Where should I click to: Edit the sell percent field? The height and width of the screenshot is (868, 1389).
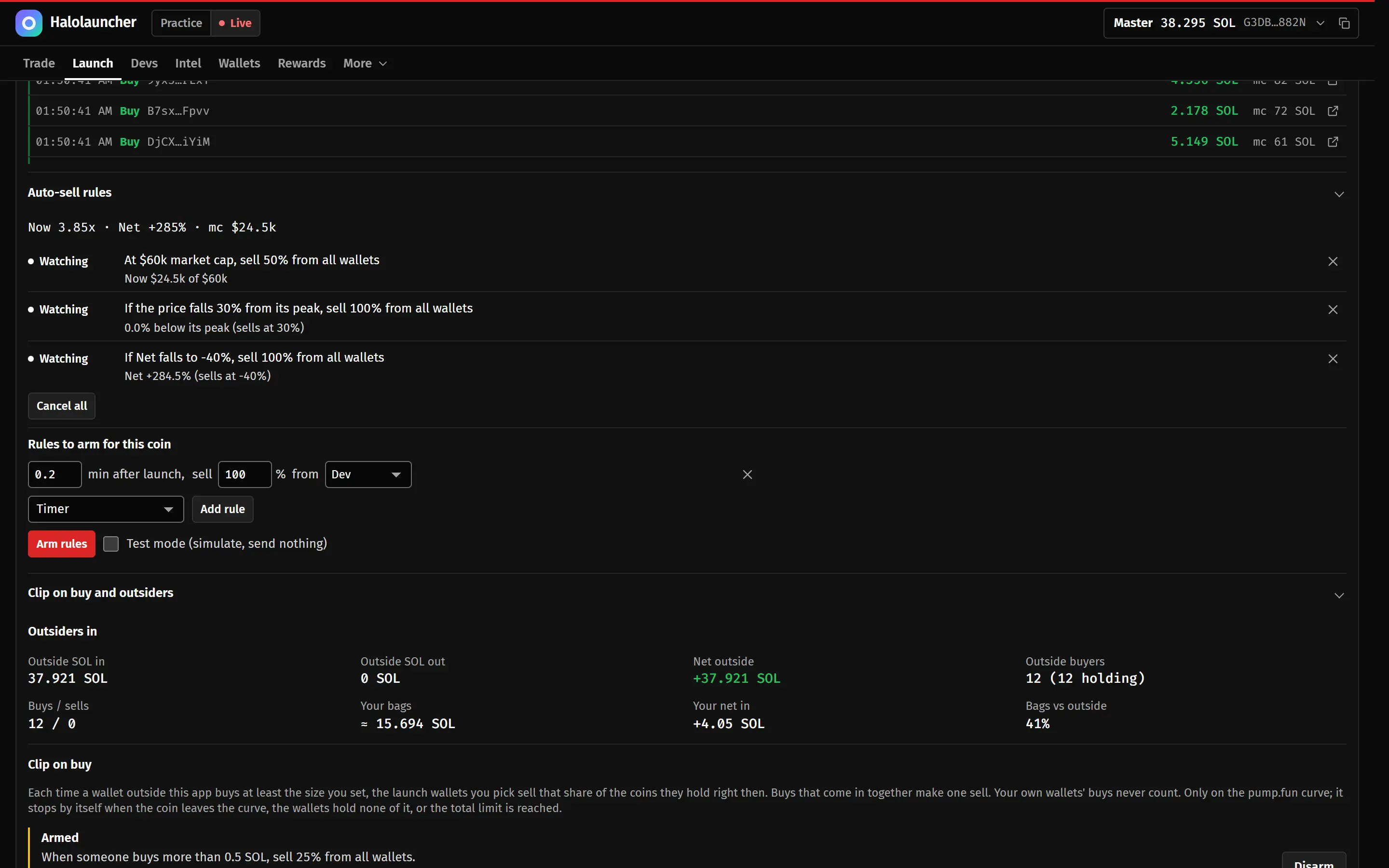(x=245, y=475)
